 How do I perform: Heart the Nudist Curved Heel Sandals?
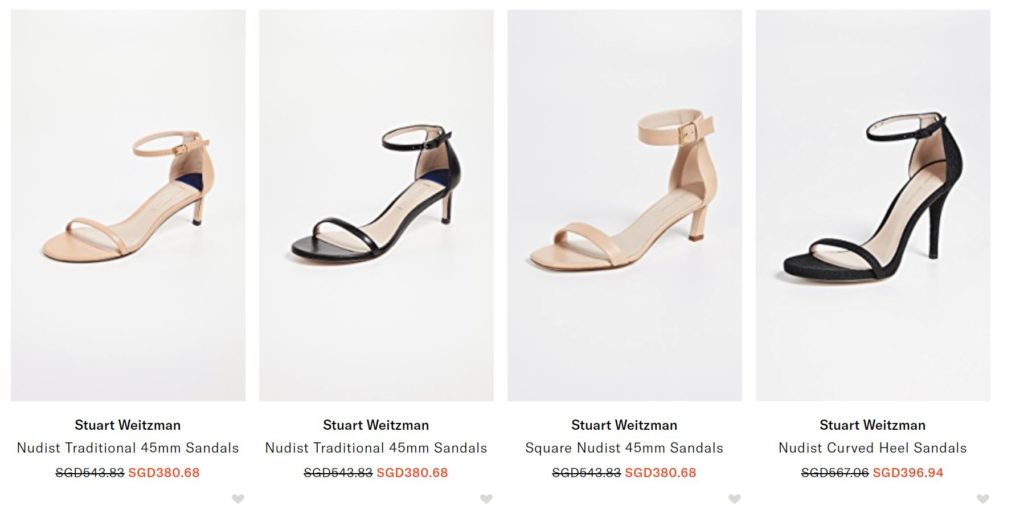(982, 499)
